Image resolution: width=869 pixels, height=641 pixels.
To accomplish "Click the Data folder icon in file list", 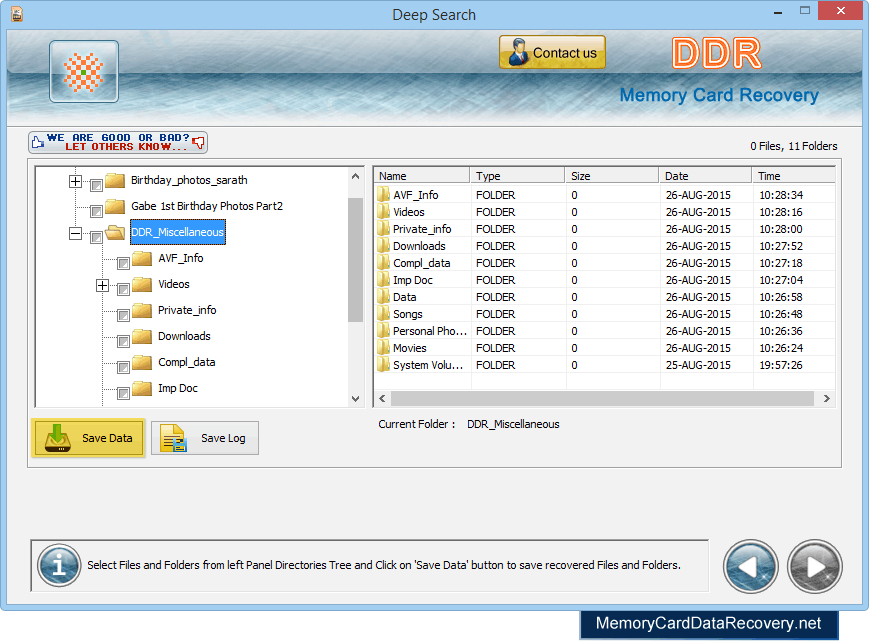I will (x=384, y=296).
